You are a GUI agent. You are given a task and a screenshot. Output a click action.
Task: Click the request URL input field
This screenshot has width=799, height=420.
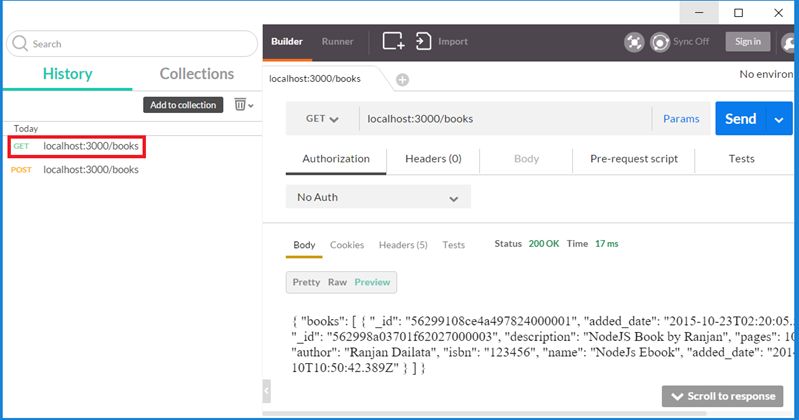[505, 119]
